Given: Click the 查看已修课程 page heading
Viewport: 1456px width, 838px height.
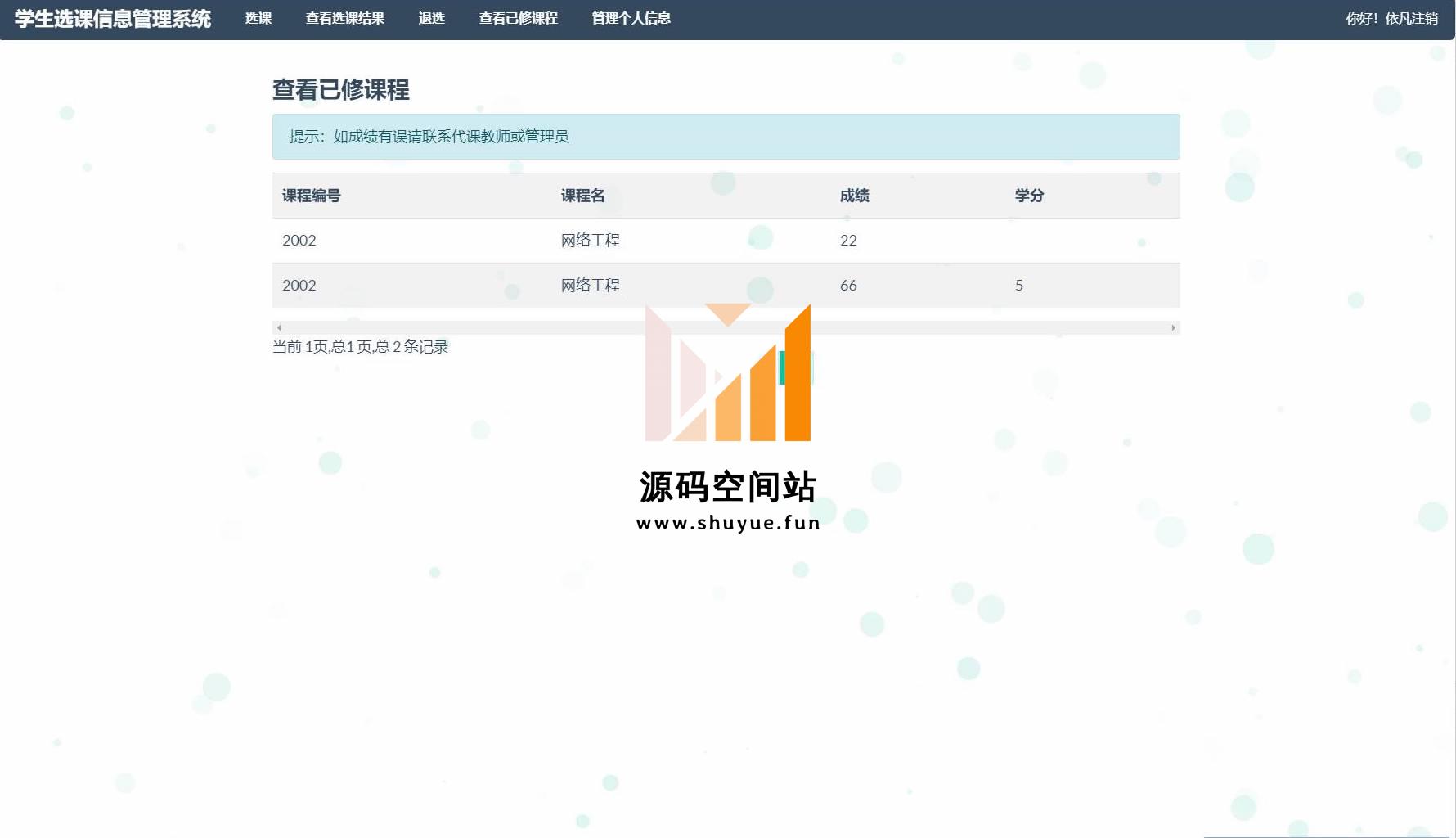Looking at the screenshot, I should tap(341, 89).
